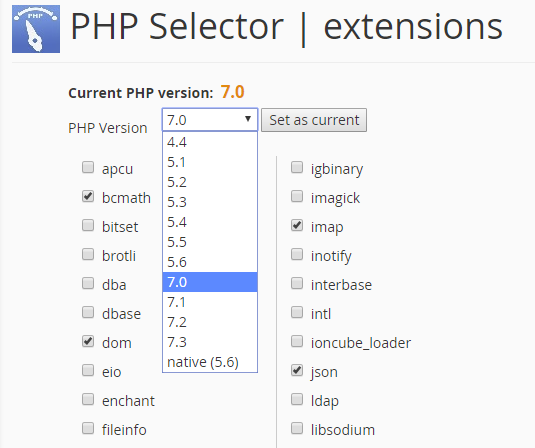Select PHP 7.2 in the version list
This screenshot has width=535, height=448.
pos(210,322)
